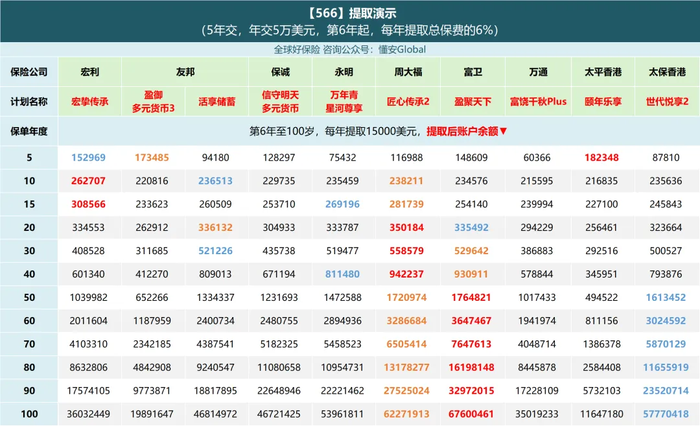Select the 万通 company header

coord(538,72)
